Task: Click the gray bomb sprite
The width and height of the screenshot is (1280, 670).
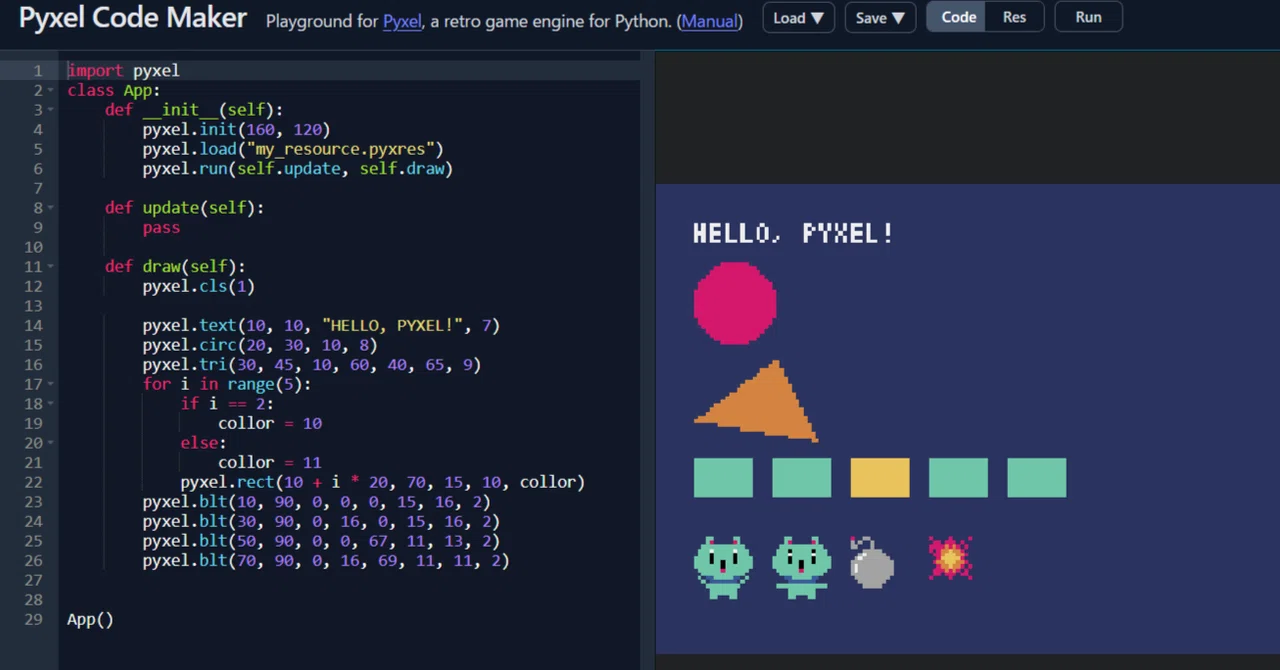Action: point(872,561)
